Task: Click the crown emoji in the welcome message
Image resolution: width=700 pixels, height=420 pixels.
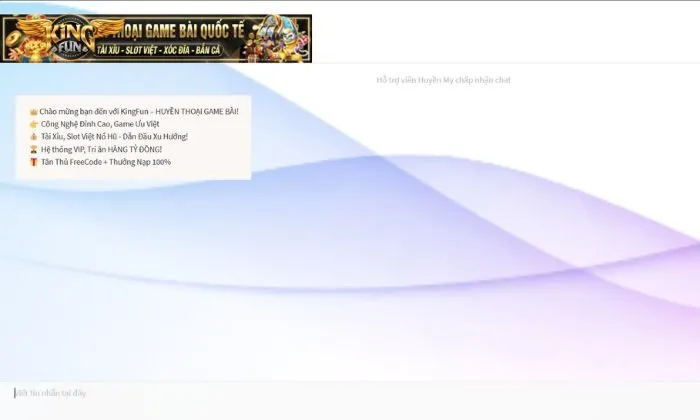Action: [x=33, y=111]
